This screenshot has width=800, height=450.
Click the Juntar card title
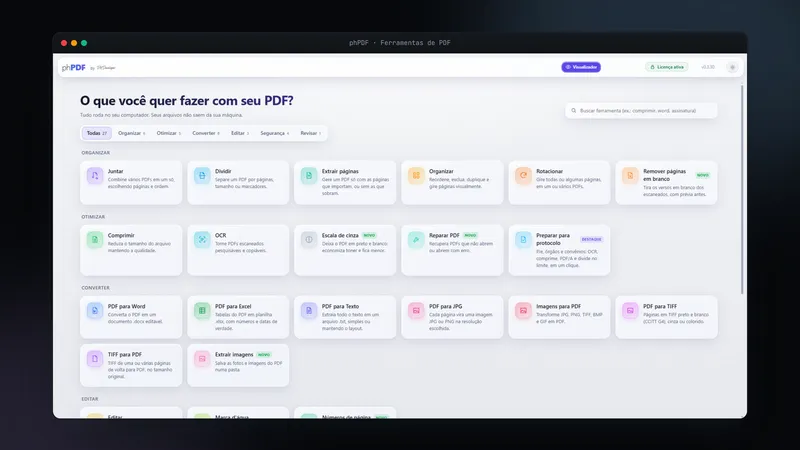point(115,171)
